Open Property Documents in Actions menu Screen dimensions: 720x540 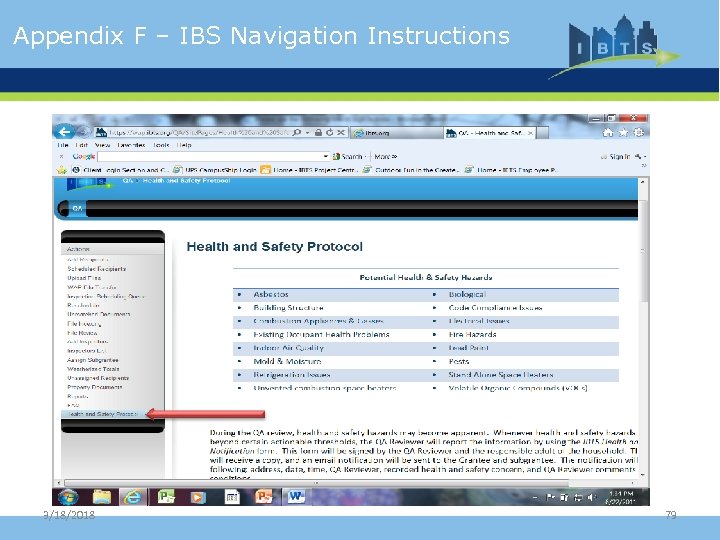point(95,387)
